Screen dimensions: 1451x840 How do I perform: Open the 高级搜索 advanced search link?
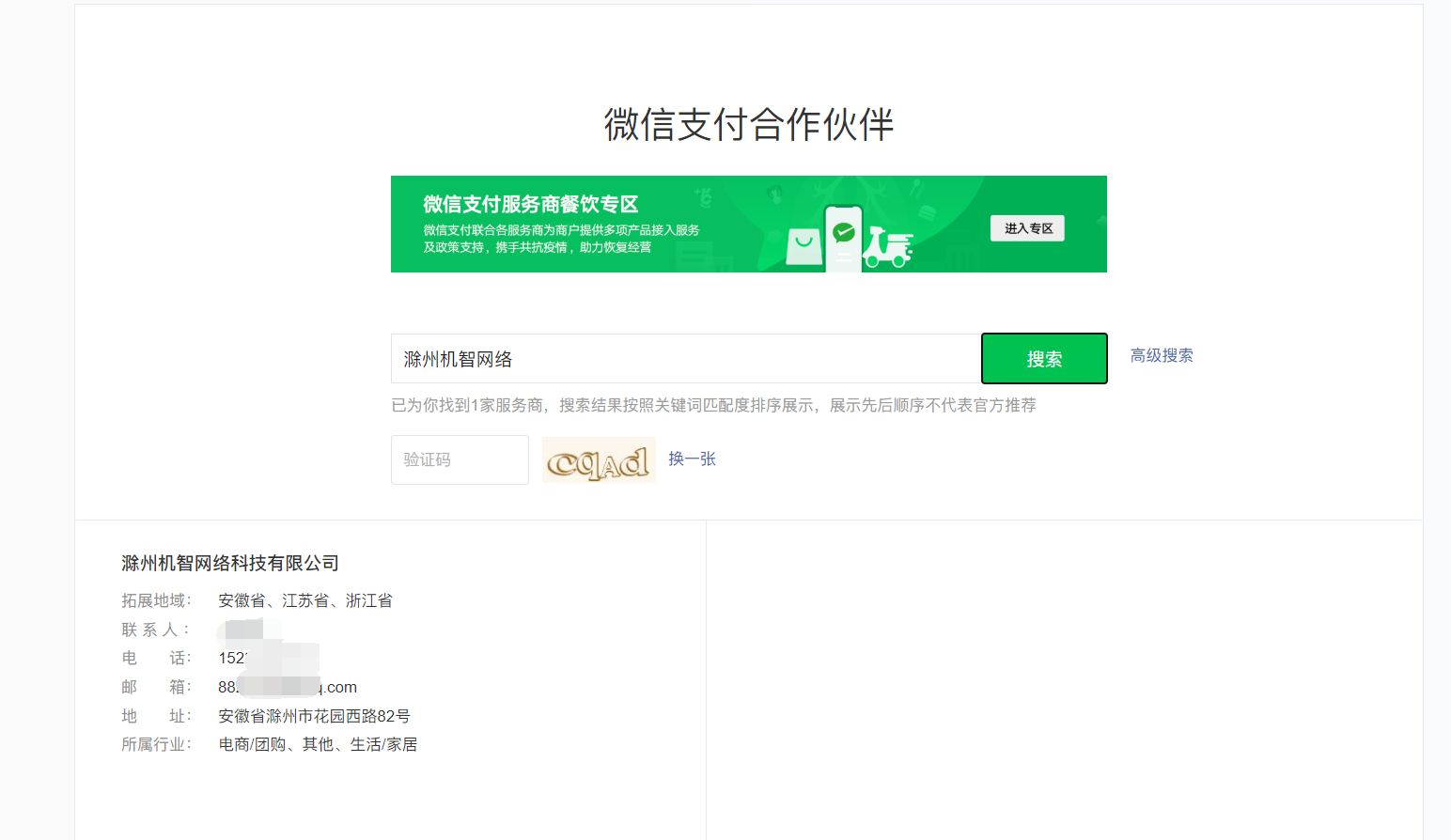pyautogui.click(x=1162, y=355)
